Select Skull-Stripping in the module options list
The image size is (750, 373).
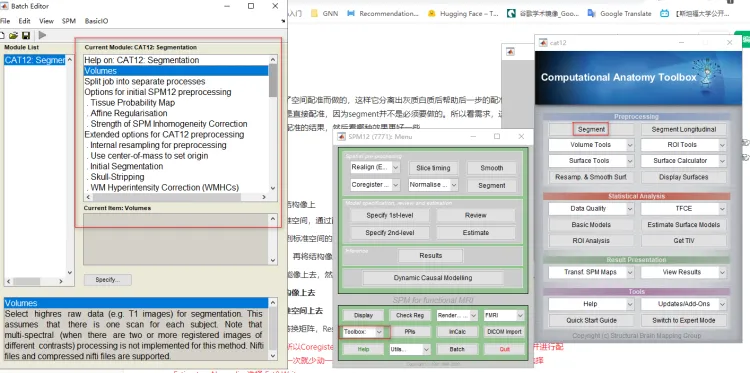(x=117, y=177)
